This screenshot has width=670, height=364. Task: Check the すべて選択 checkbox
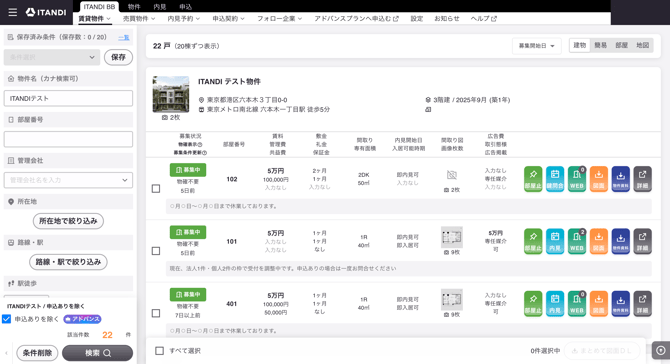point(159,351)
